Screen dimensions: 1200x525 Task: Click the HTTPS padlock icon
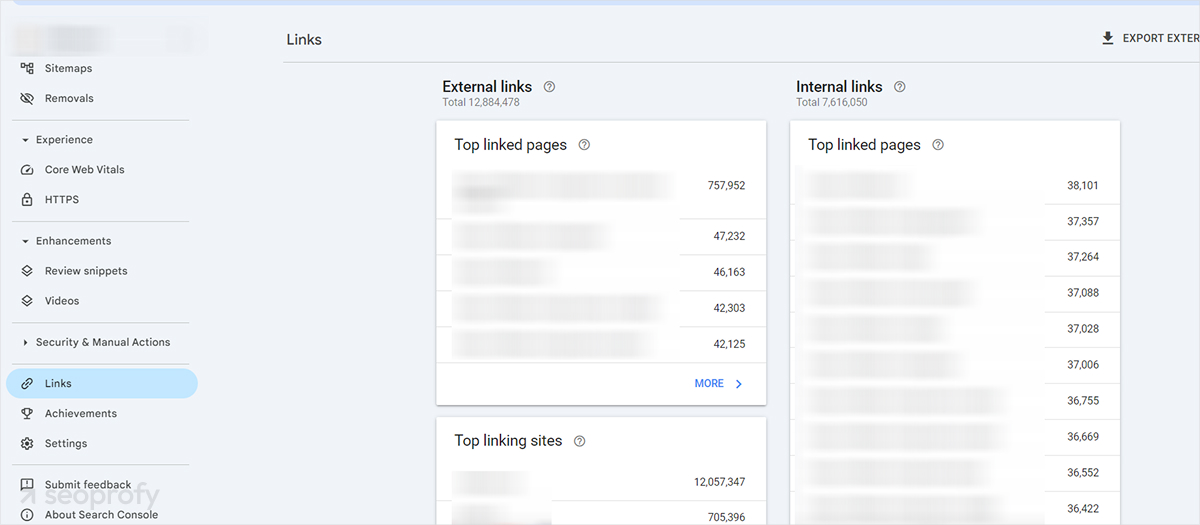tap(27, 200)
